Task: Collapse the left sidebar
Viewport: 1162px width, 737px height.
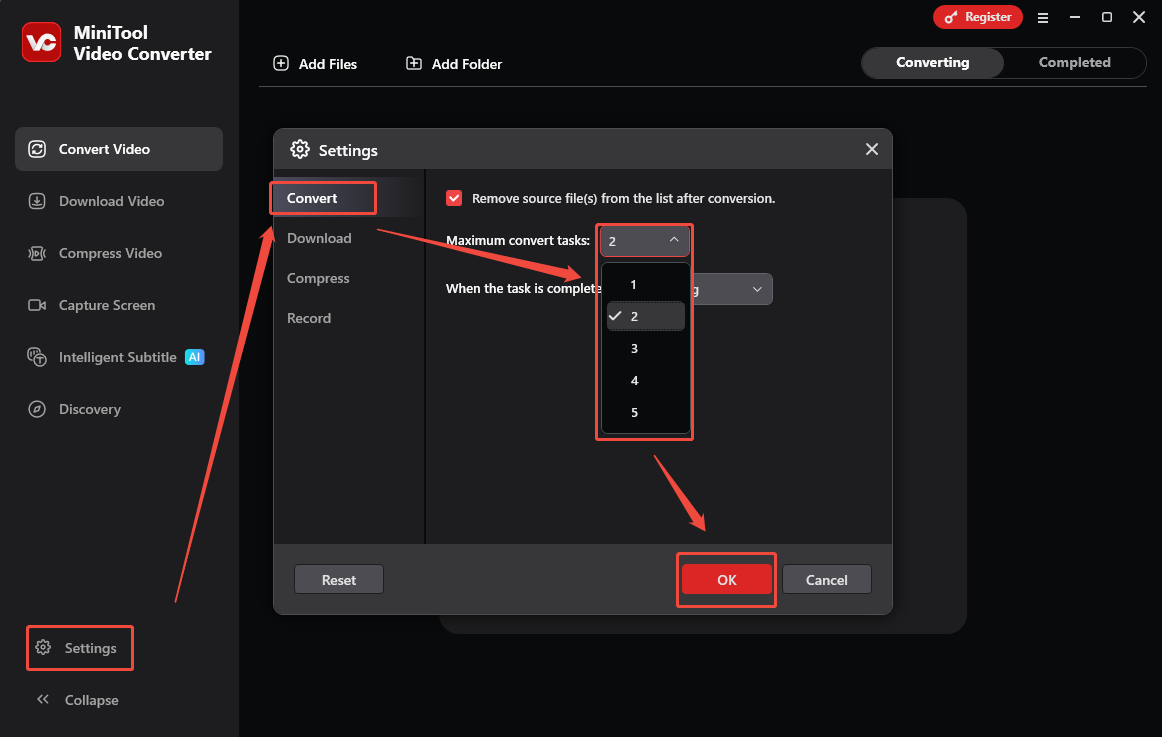Action: (x=77, y=700)
